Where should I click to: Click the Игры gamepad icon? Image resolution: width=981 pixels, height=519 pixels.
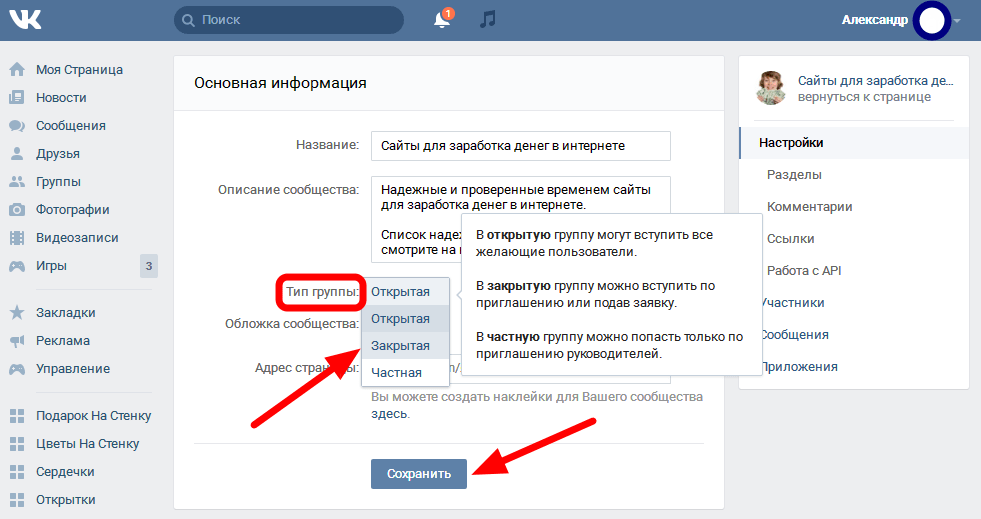(17, 266)
